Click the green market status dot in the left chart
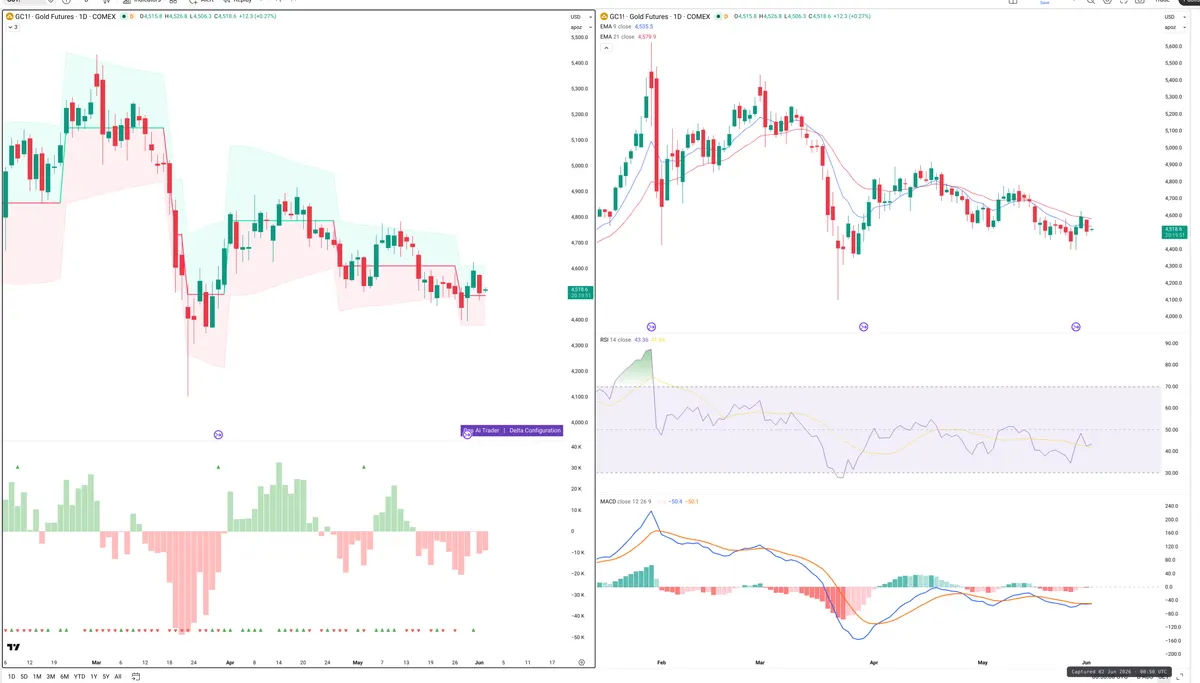 point(125,17)
